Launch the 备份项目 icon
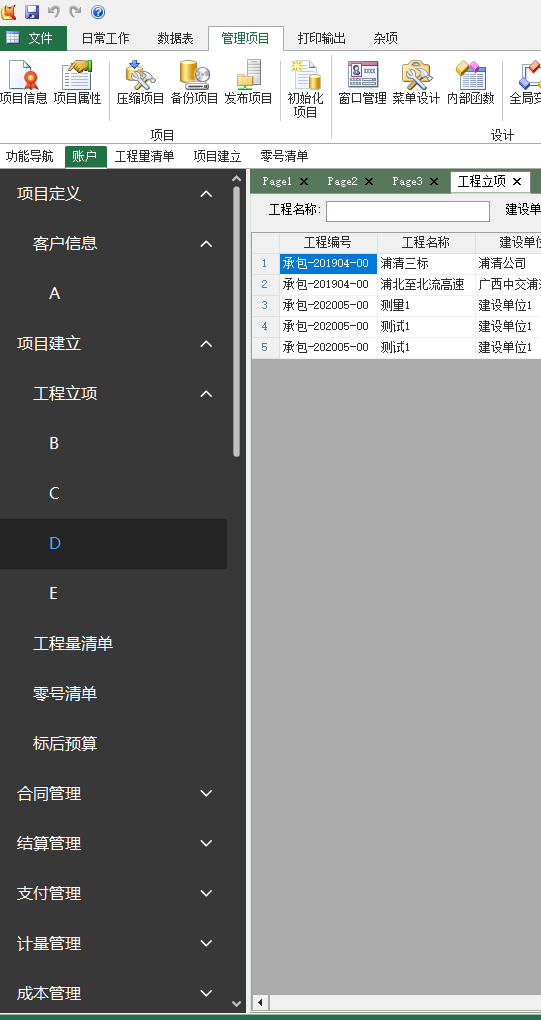The width and height of the screenshot is (541, 1020). tap(194, 83)
